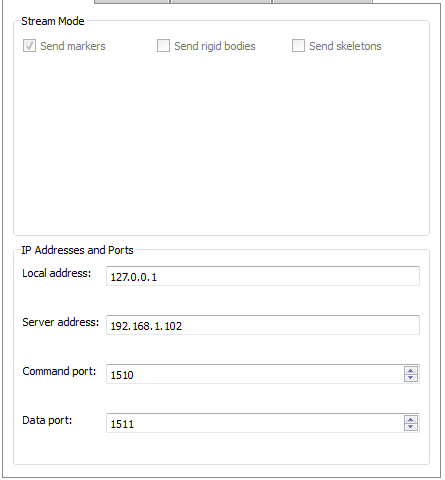Viewport: 445px width, 480px height.
Task: Click the Command port label
Action: pyautogui.click(x=59, y=371)
